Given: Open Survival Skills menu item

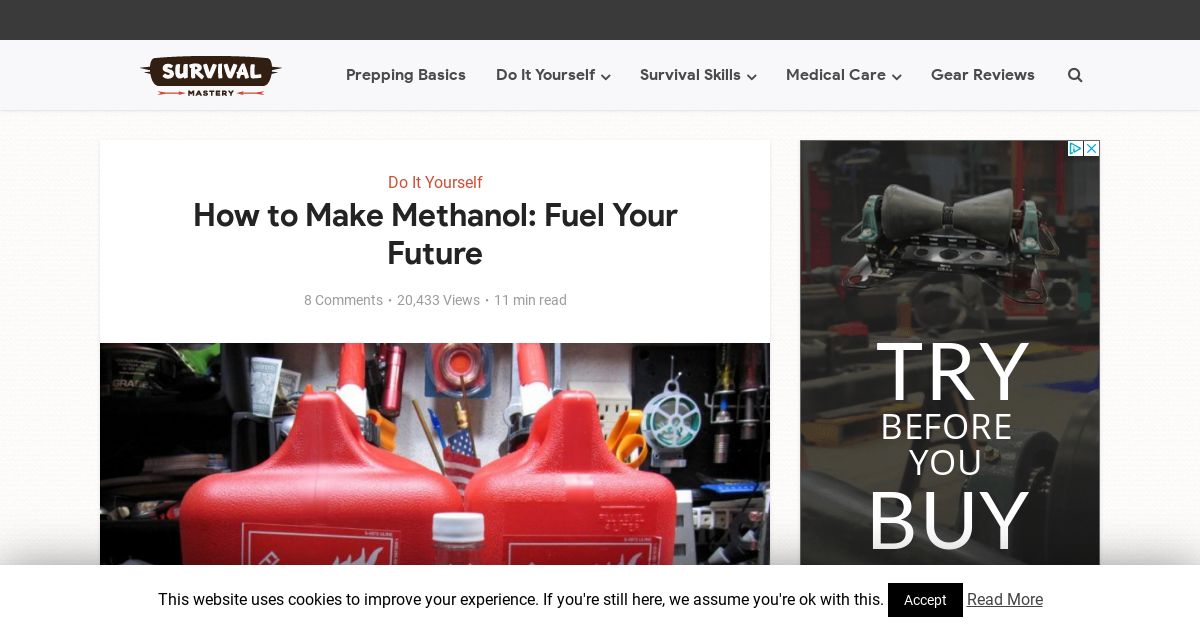Looking at the screenshot, I should (x=690, y=75).
